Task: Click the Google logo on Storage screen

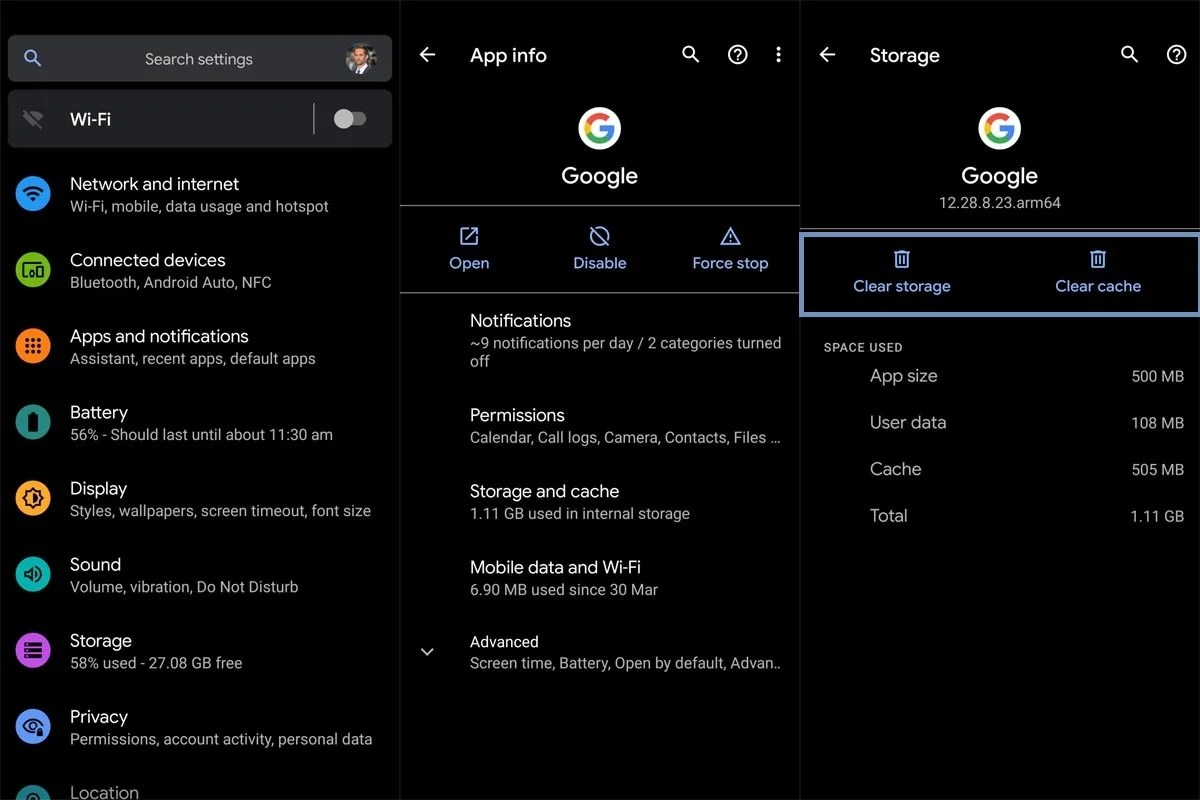Action: click(x=1000, y=128)
